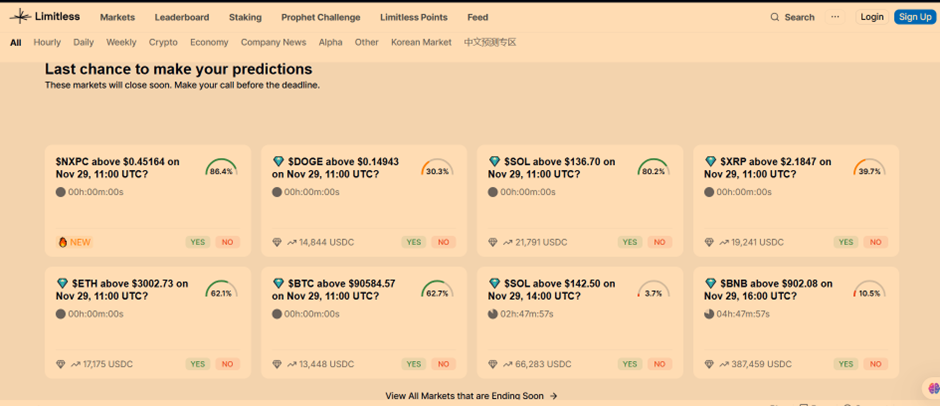Click the gem volume icon beside 14,844 USDC
Viewport: 940px width, 406px height.
[x=277, y=242]
